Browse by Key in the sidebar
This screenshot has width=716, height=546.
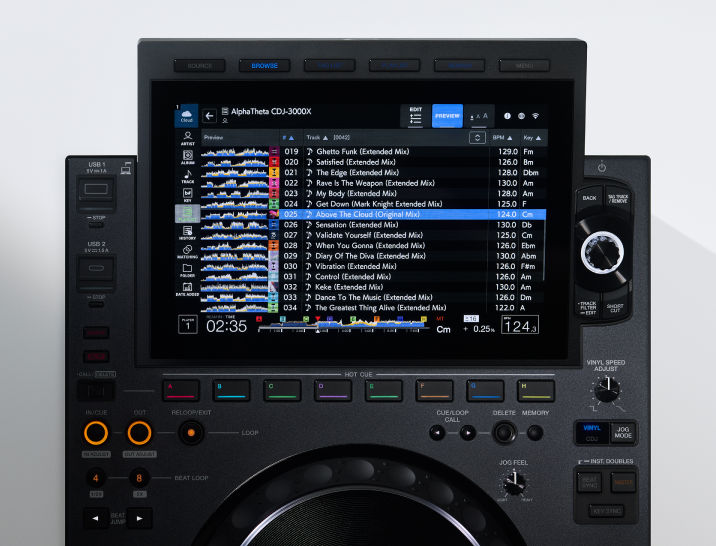187,195
